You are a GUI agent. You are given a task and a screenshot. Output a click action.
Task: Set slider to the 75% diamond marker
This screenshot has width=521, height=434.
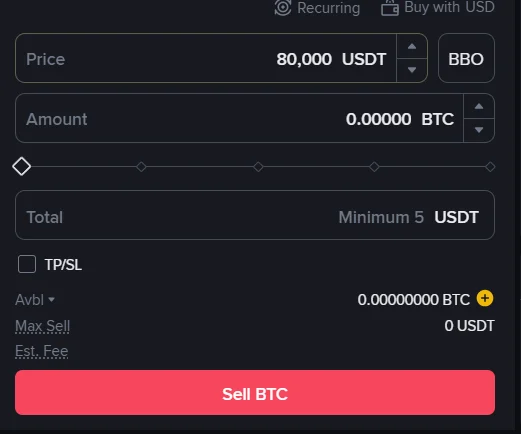[x=374, y=167]
